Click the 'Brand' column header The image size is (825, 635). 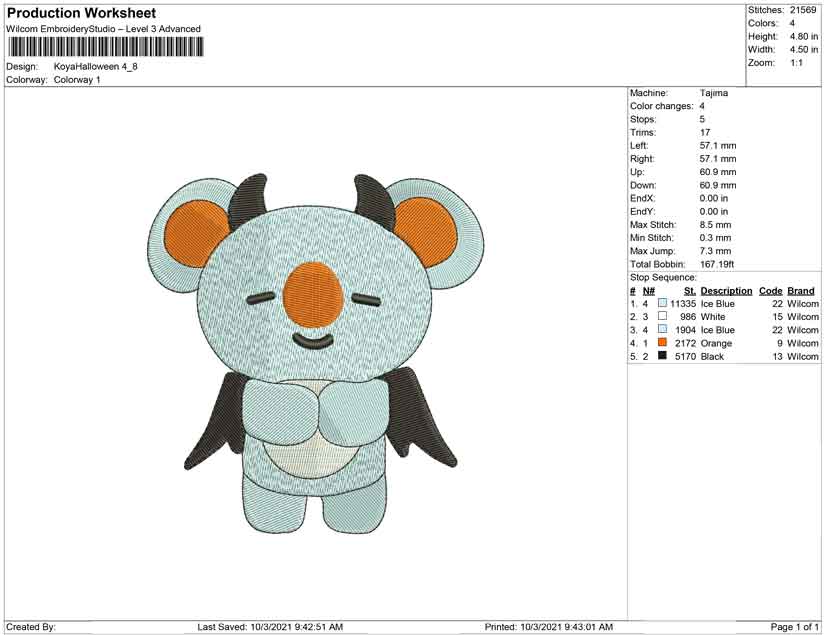801,291
